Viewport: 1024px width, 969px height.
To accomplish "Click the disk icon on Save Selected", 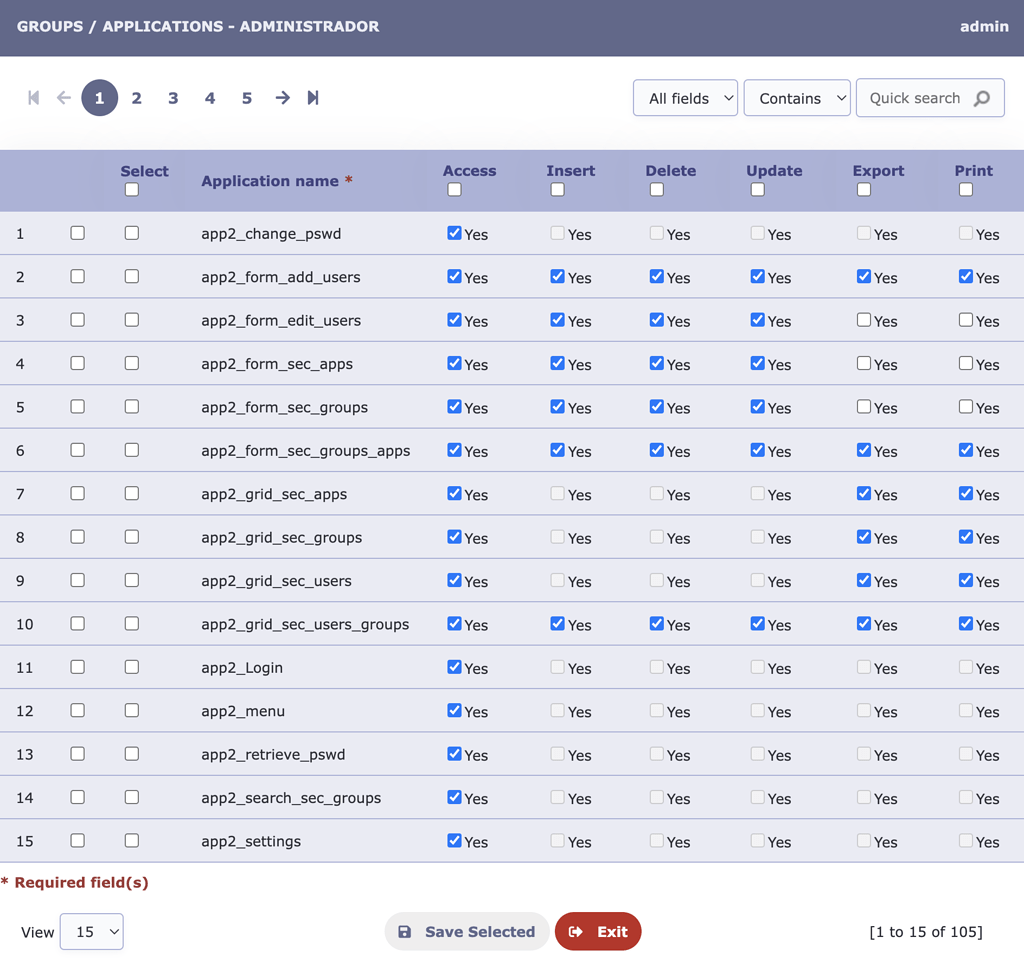I will (x=405, y=931).
